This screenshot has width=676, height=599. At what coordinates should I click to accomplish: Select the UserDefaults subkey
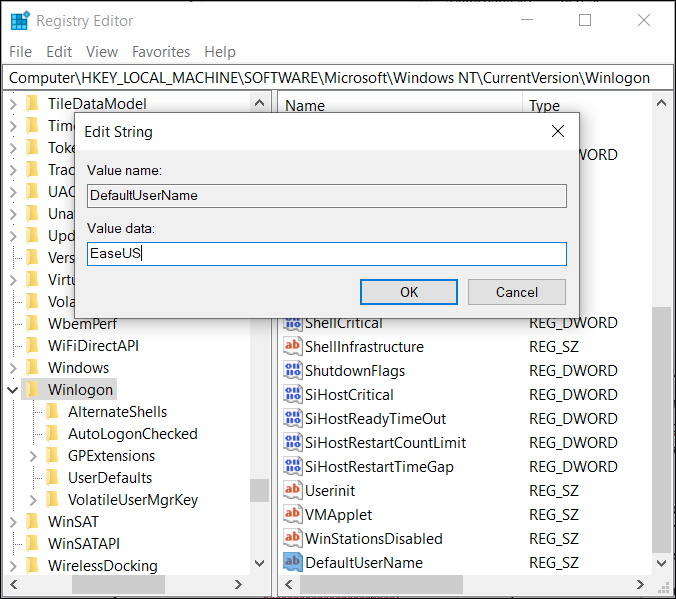[110, 477]
